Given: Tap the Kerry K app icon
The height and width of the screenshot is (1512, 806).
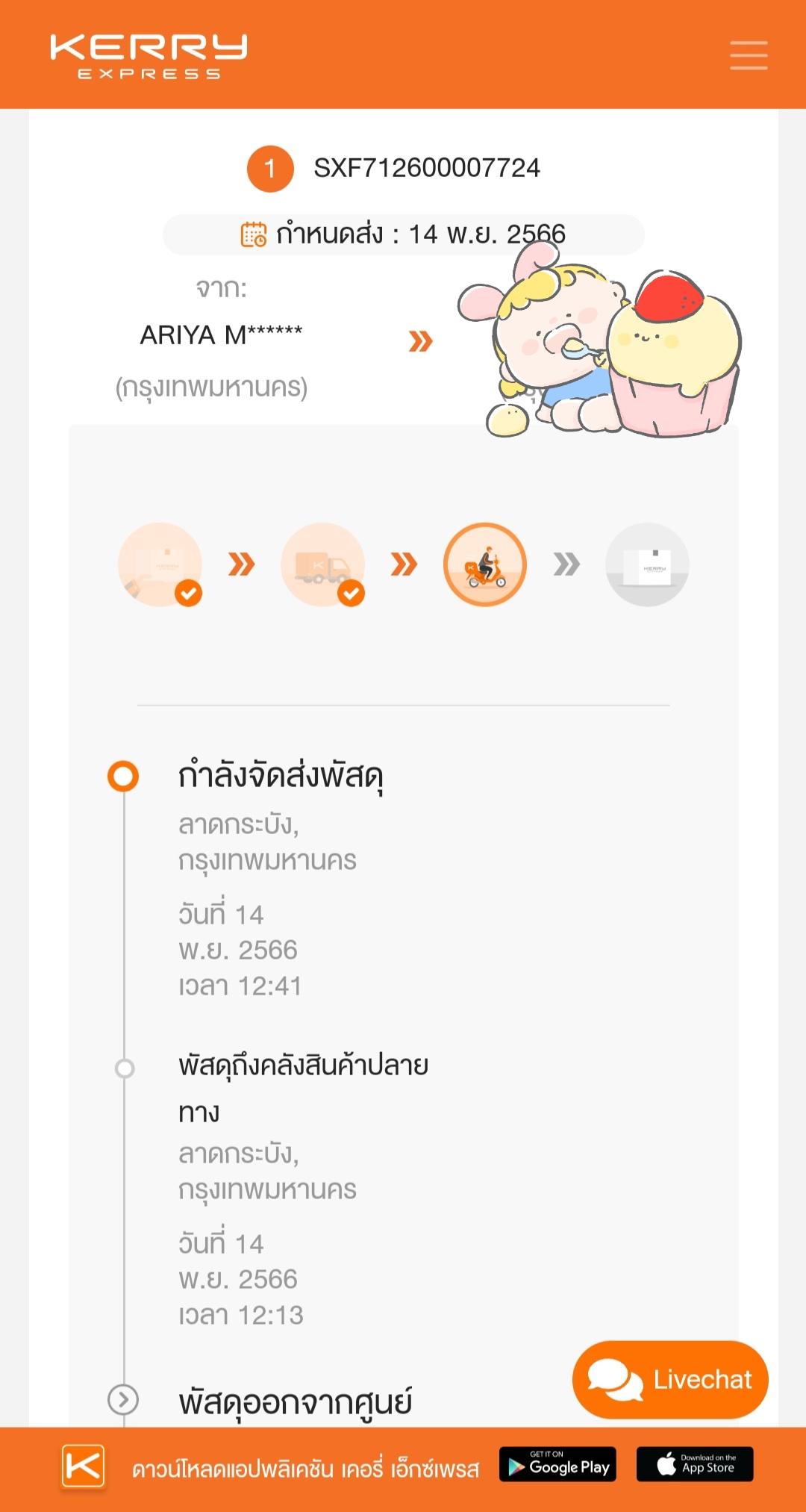Looking at the screenshot, I should [83, 1466].
